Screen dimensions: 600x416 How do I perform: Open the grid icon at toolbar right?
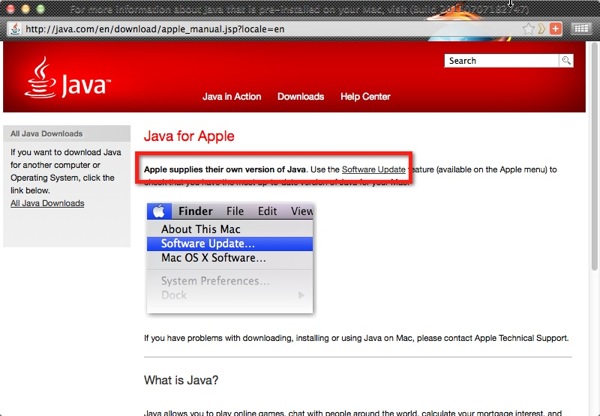tap(581, 28)
